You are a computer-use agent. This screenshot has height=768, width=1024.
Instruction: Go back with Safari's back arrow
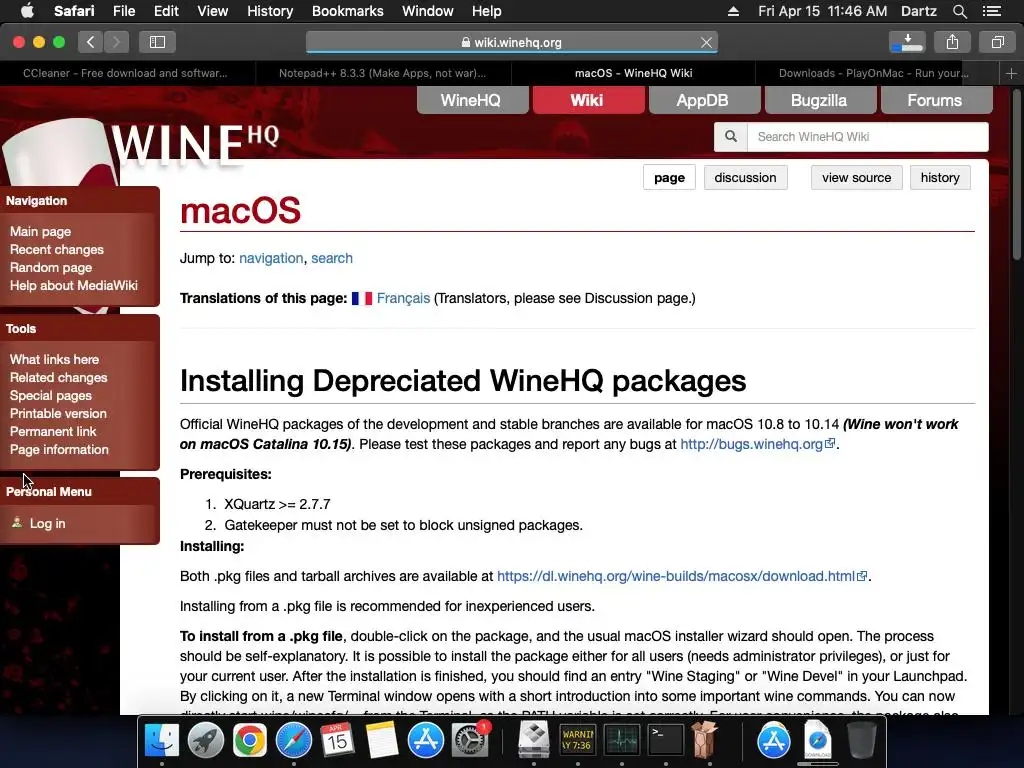(90, 42)
